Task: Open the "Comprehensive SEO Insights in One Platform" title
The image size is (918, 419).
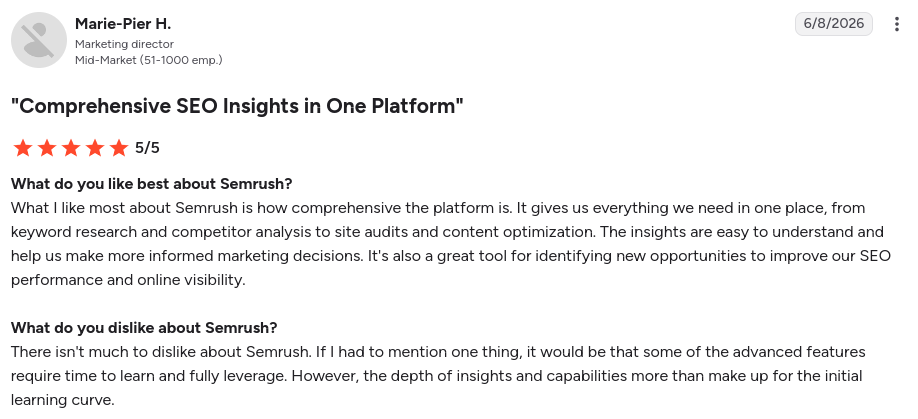Action: coord(237,106)
